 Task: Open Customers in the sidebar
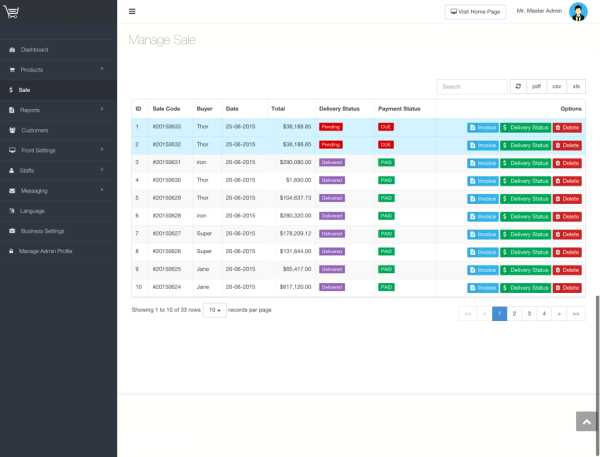[34, 130]
